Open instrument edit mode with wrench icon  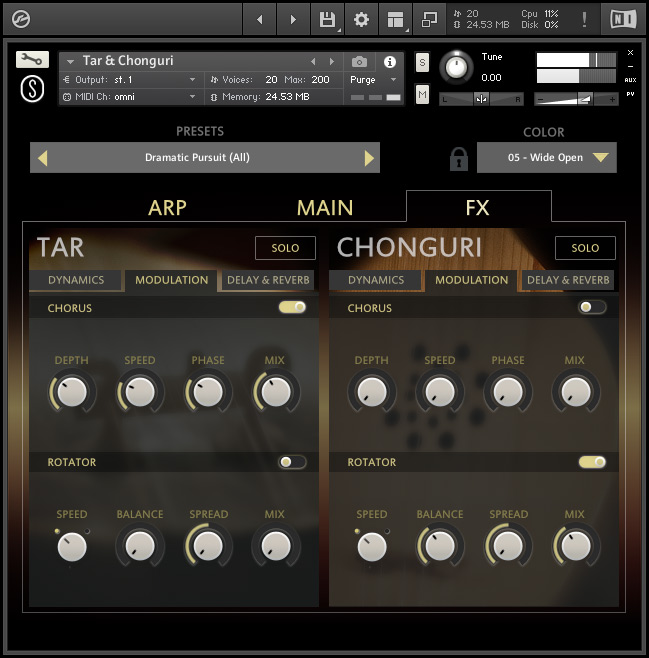coord(32,60)
